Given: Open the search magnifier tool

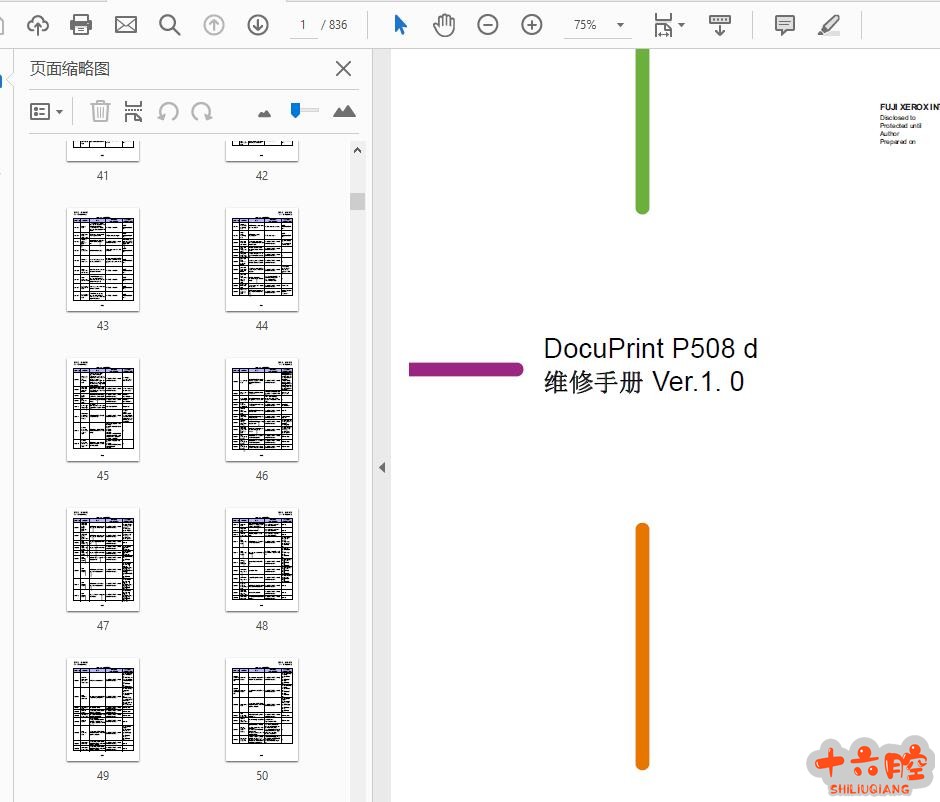Looking at the screenshot, I should 170,25.
